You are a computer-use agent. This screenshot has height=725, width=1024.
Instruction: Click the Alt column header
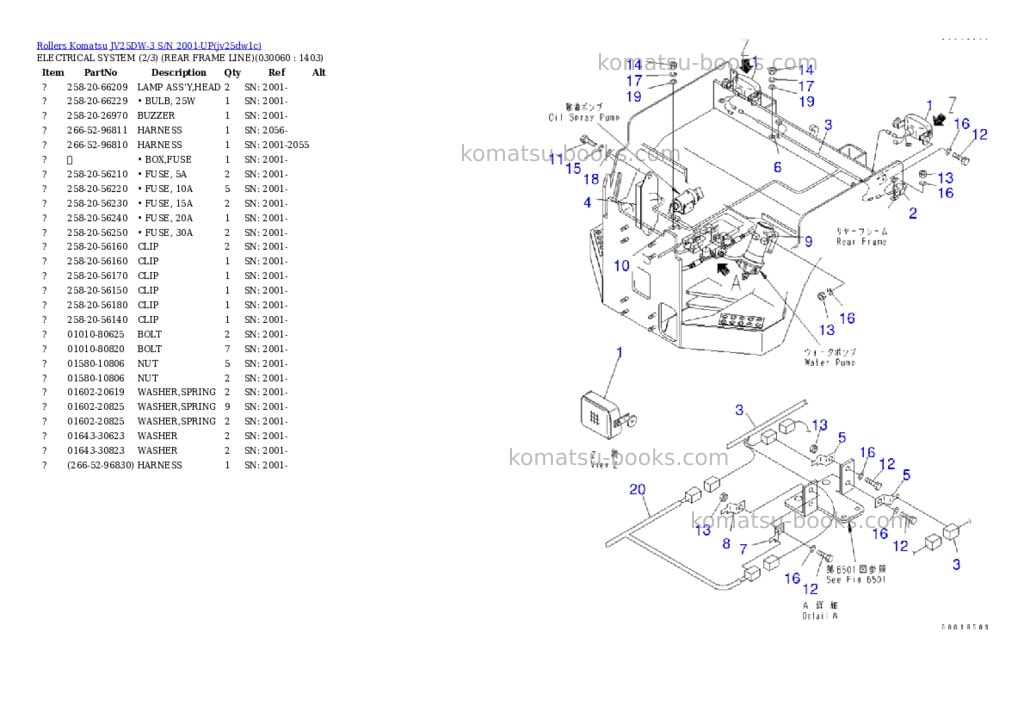pyautogui.click(x=319, y=72)
